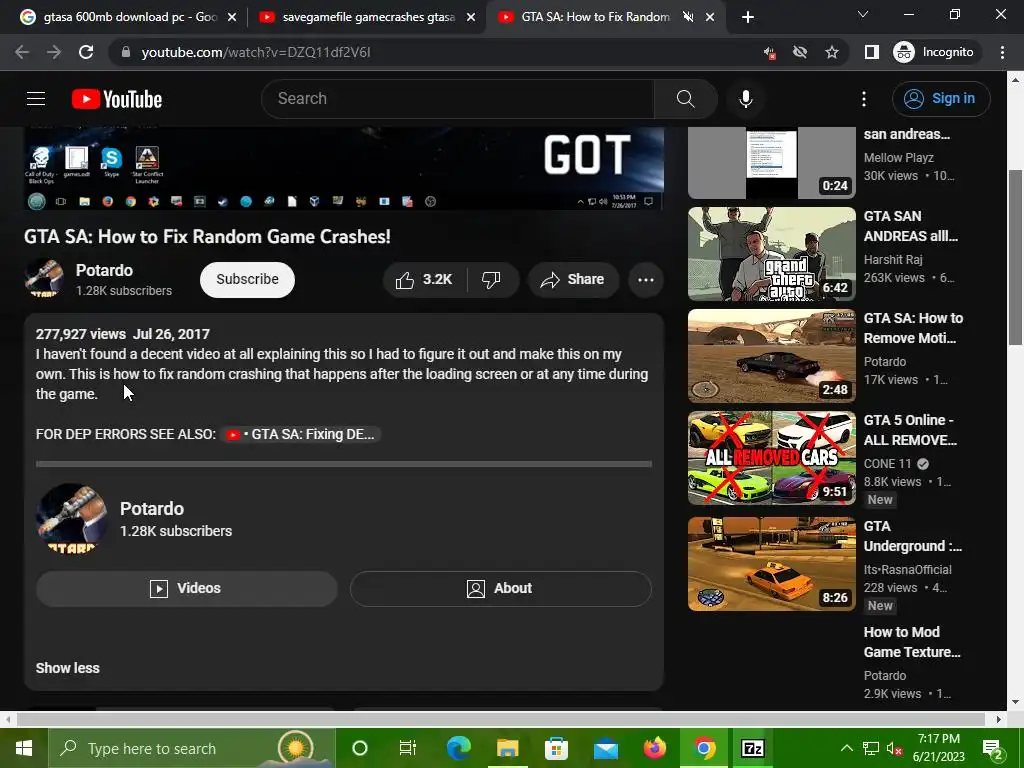This screenshot has width=1024, height=768.
Task: Bookmark this page with star icon
Action: [x=831, y=52]
